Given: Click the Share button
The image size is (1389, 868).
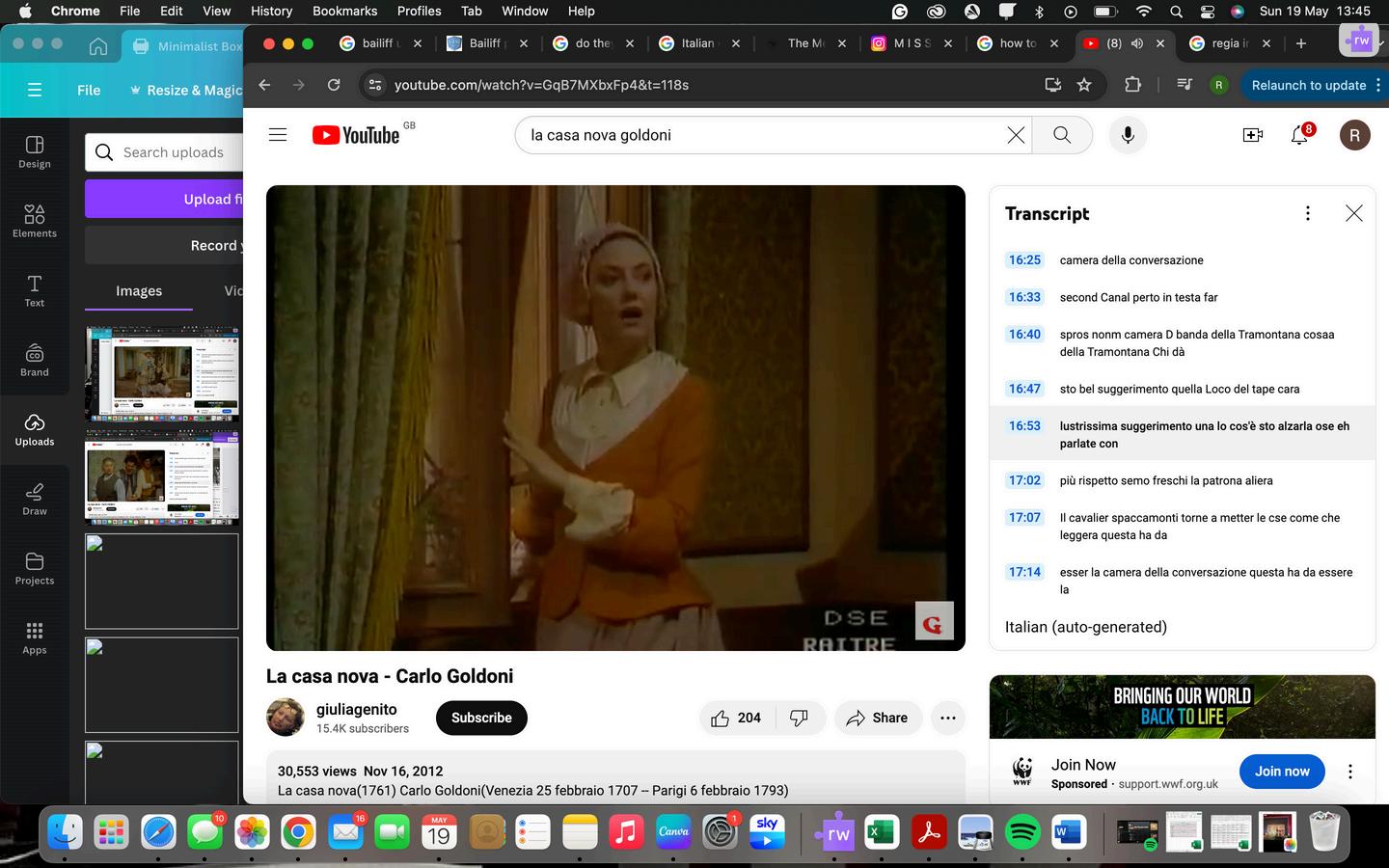Looking at the screenshot, I should click(x=877, y=718).
